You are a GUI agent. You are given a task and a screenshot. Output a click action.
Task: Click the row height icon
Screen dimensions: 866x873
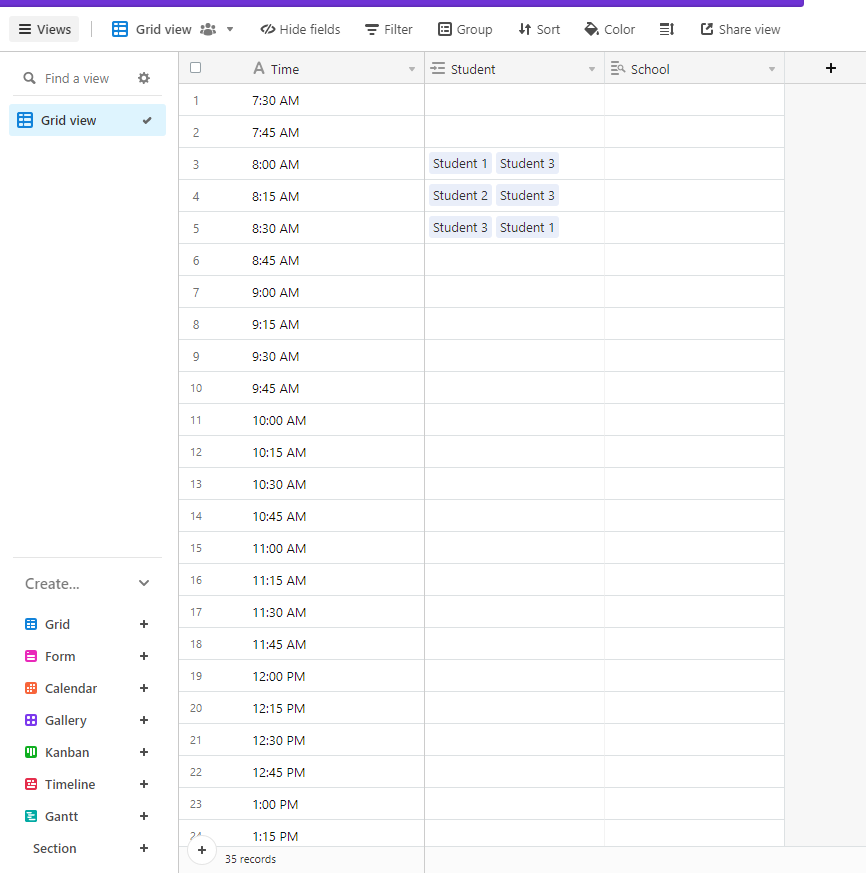(667, 30)
